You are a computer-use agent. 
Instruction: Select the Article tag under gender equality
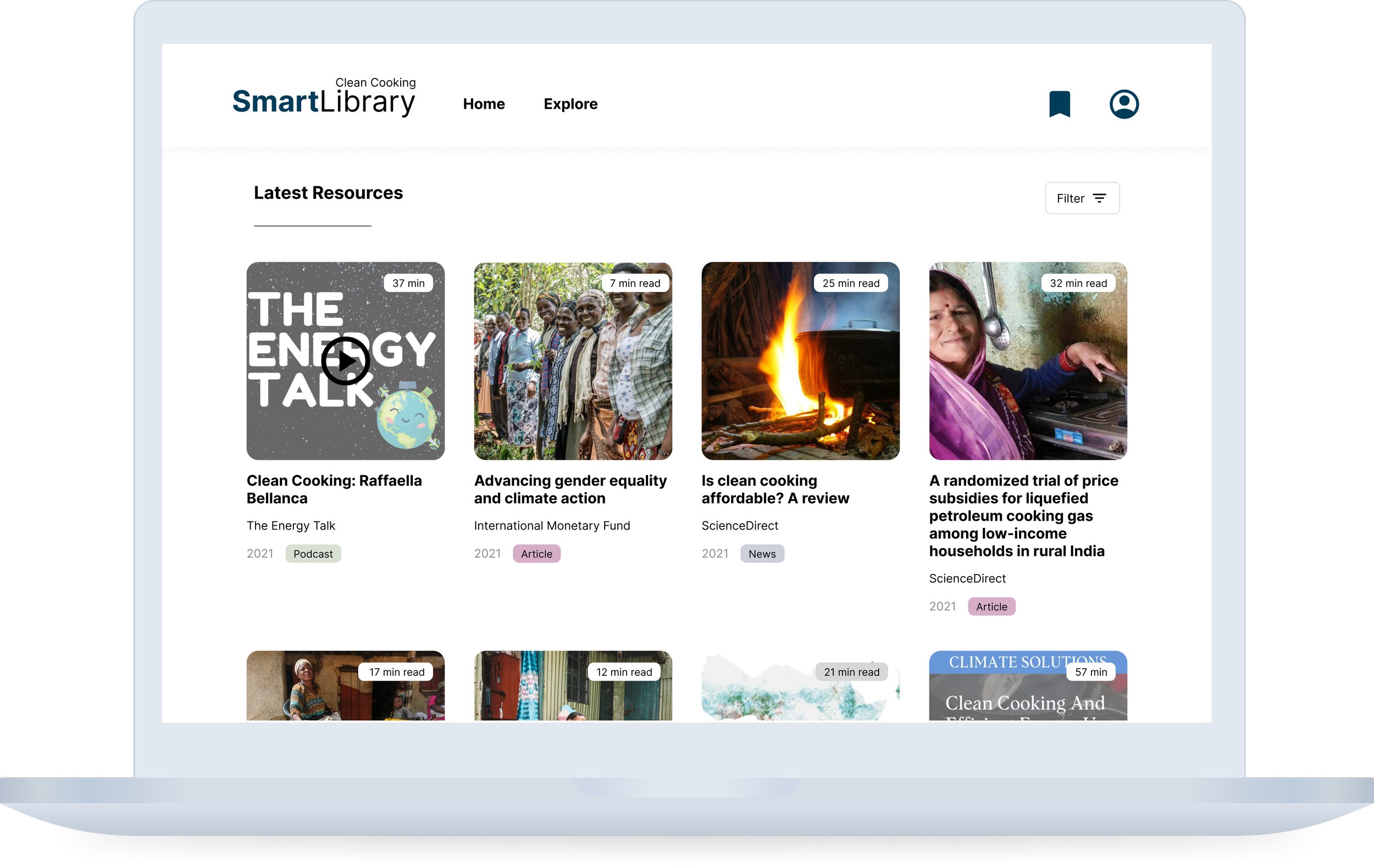coord(536,554)
